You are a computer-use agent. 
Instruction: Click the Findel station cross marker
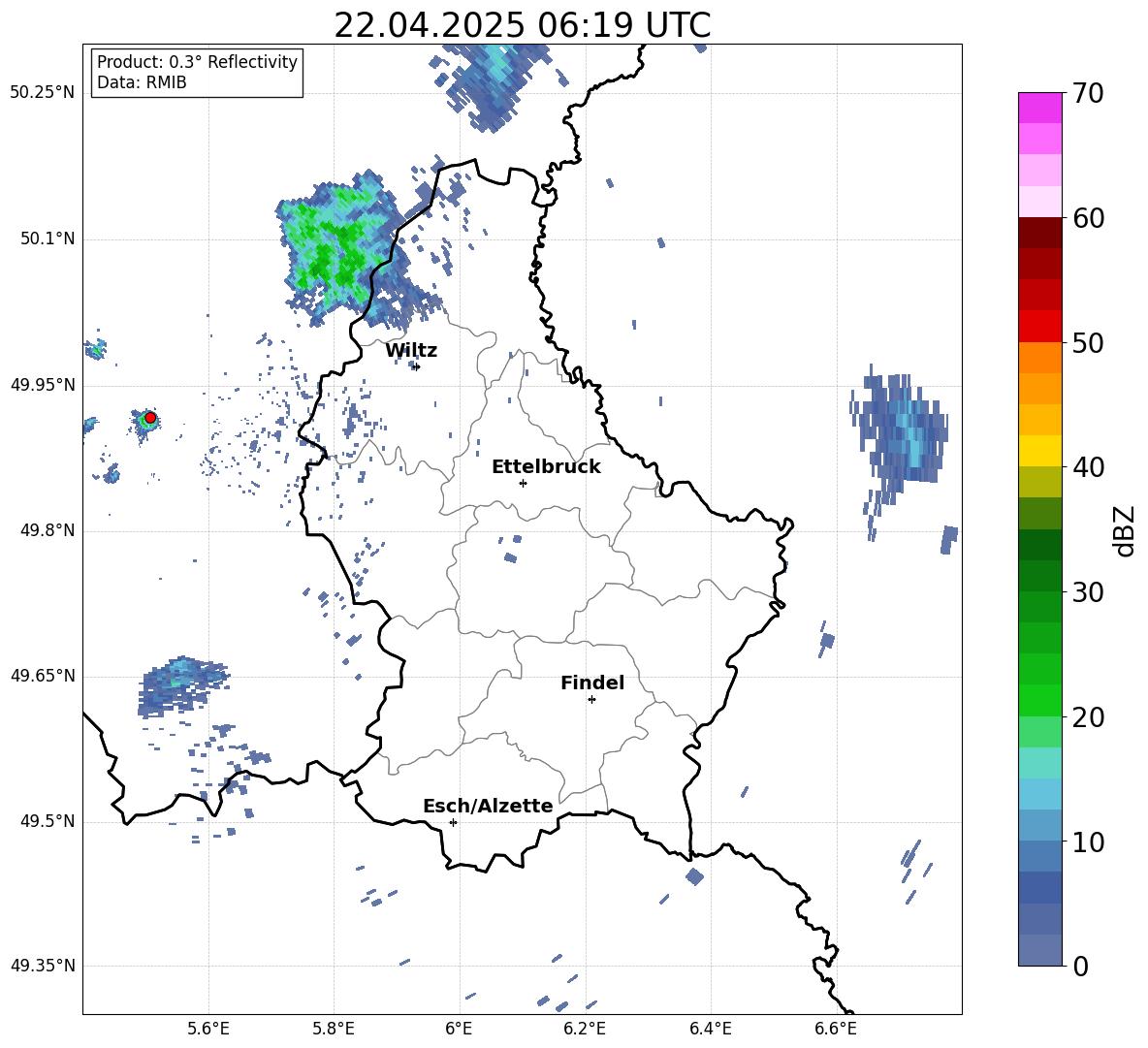click(x=591, y=700)
